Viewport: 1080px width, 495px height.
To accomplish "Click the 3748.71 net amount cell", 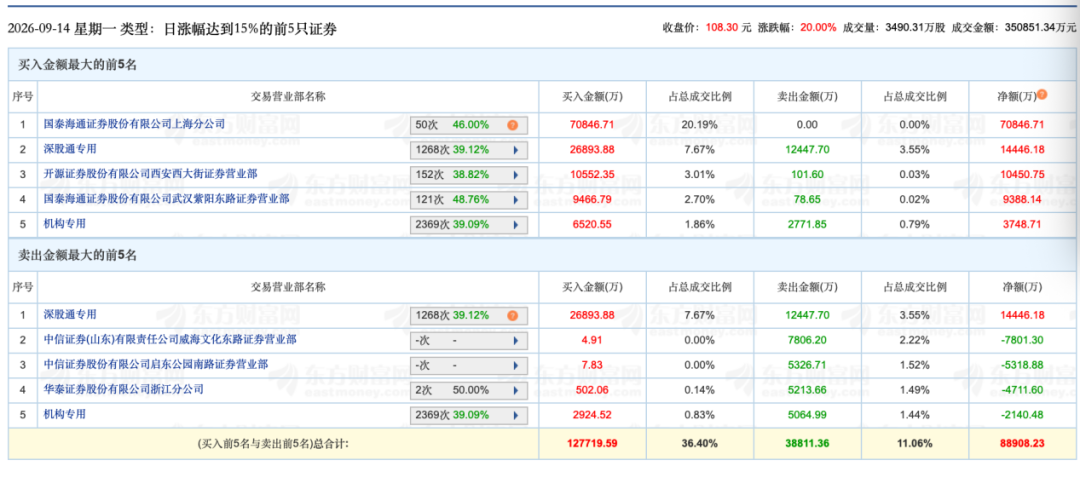I will pyautogui.click(x=1022, y=224).
